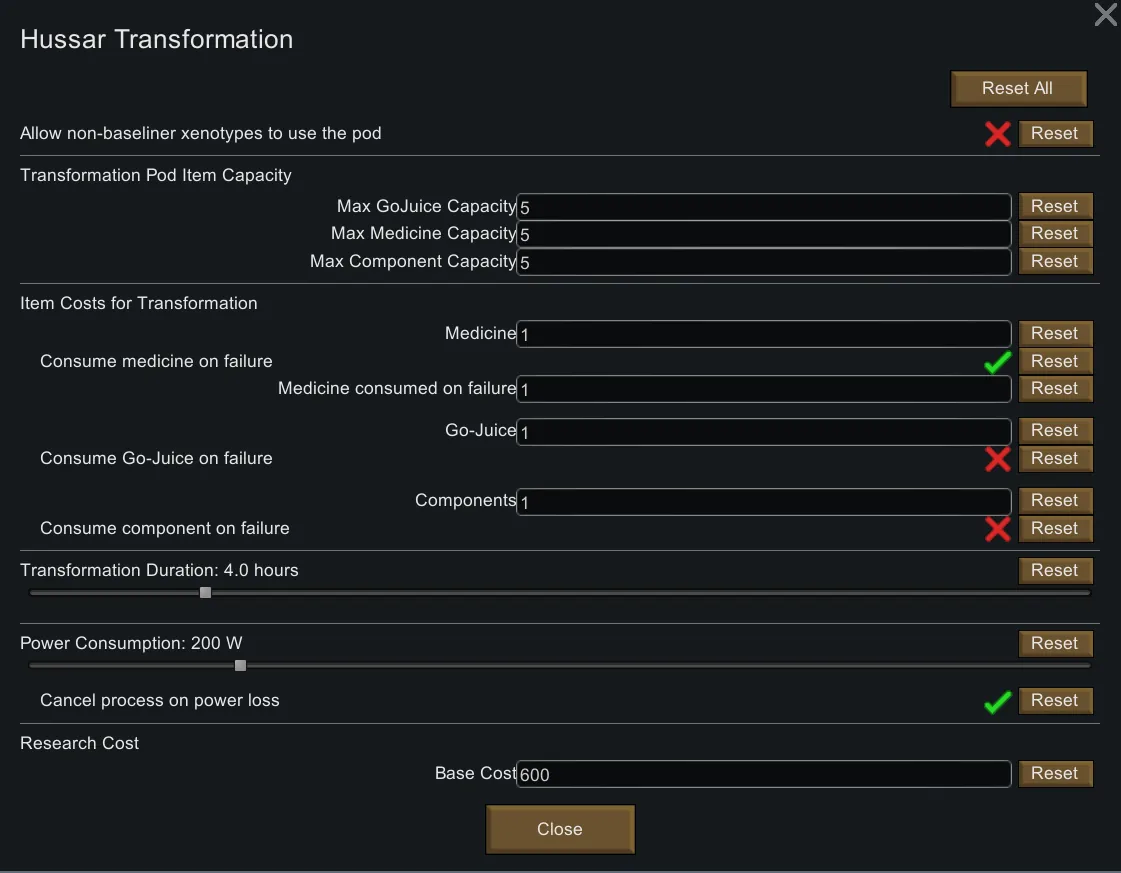
Task: Reset the research Base Cost
Action: tap(1054, 773)
